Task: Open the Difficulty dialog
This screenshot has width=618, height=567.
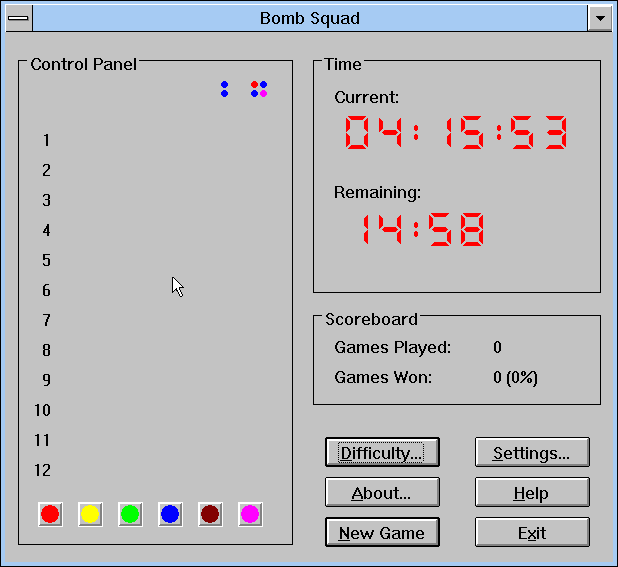Action: [382, 453]
